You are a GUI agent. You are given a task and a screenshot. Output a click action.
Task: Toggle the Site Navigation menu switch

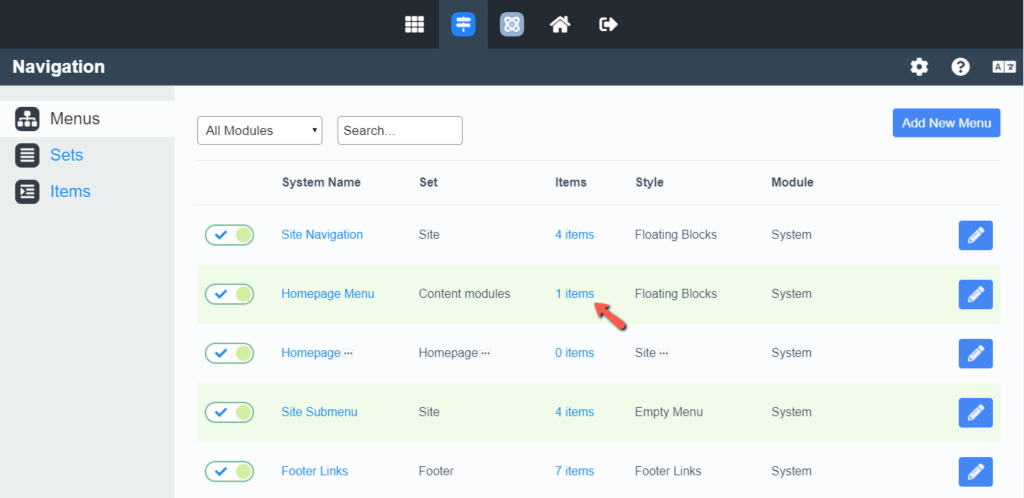229,235
